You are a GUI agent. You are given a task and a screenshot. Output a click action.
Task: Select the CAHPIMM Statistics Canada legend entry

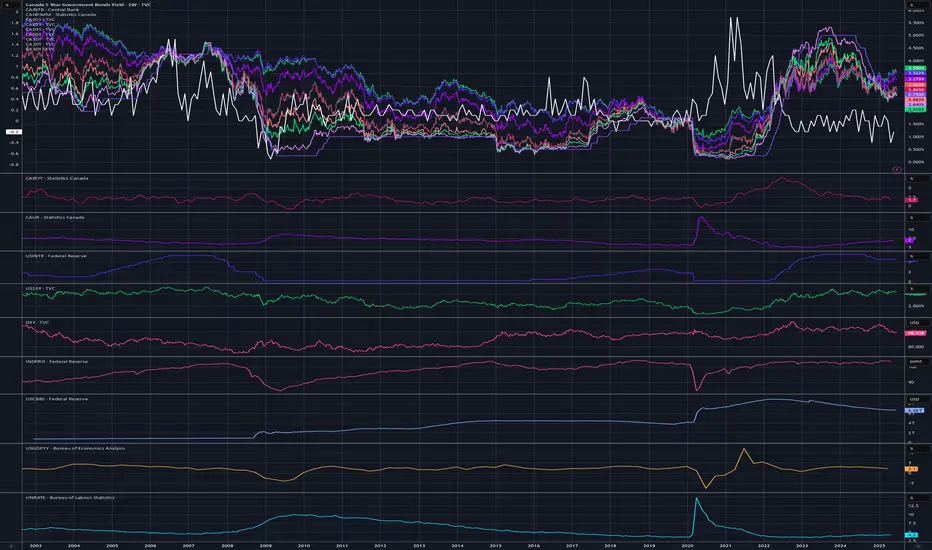[61, 14]
